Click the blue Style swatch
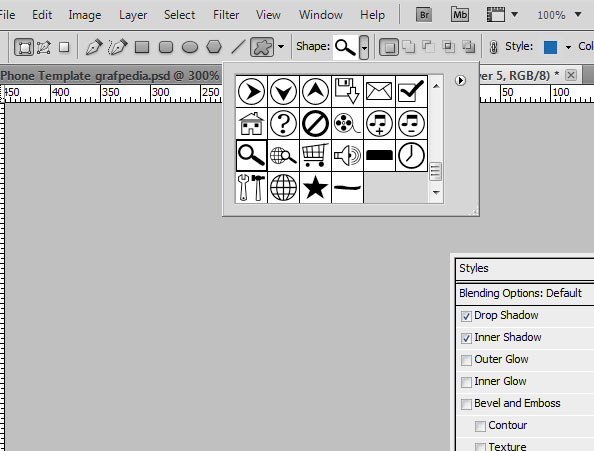594x451 pixels. tap(550, 47)
